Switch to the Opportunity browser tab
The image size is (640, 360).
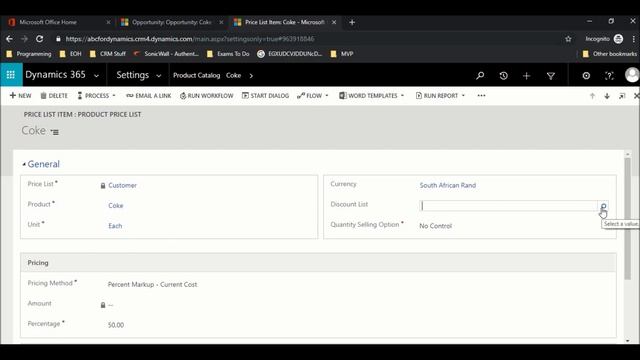[171, 22]
